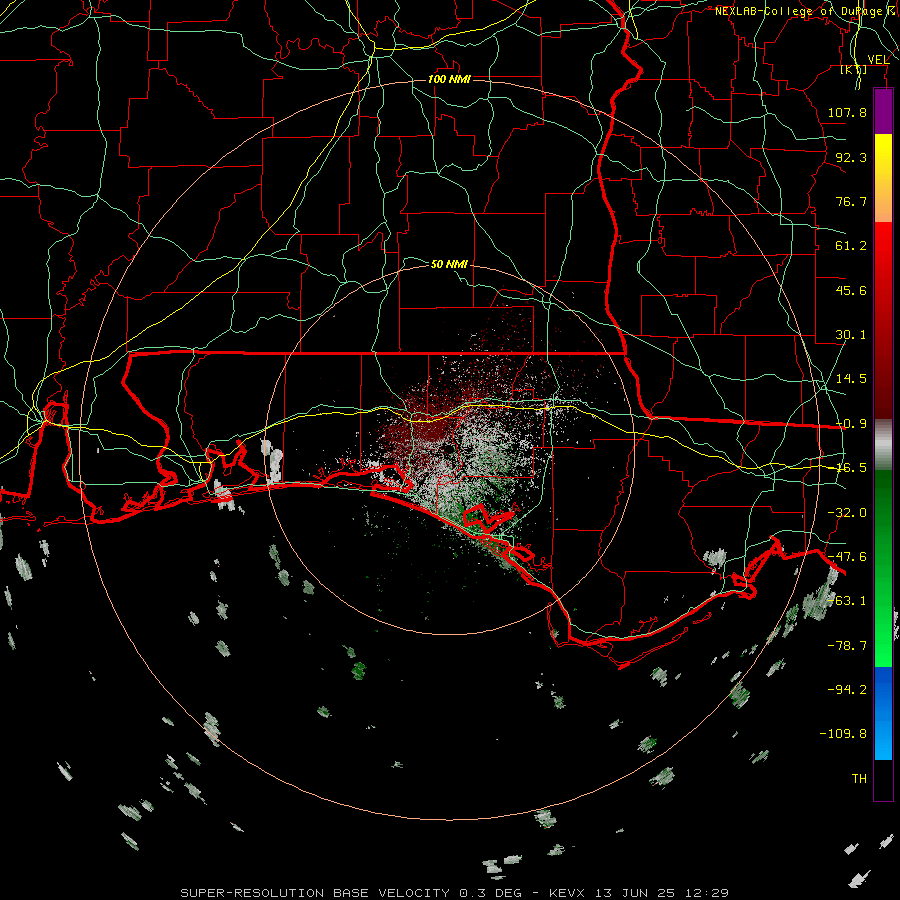Click the -47.6 velocity scale value
This screenshot has width=900, height=900.
pos(847,557)
